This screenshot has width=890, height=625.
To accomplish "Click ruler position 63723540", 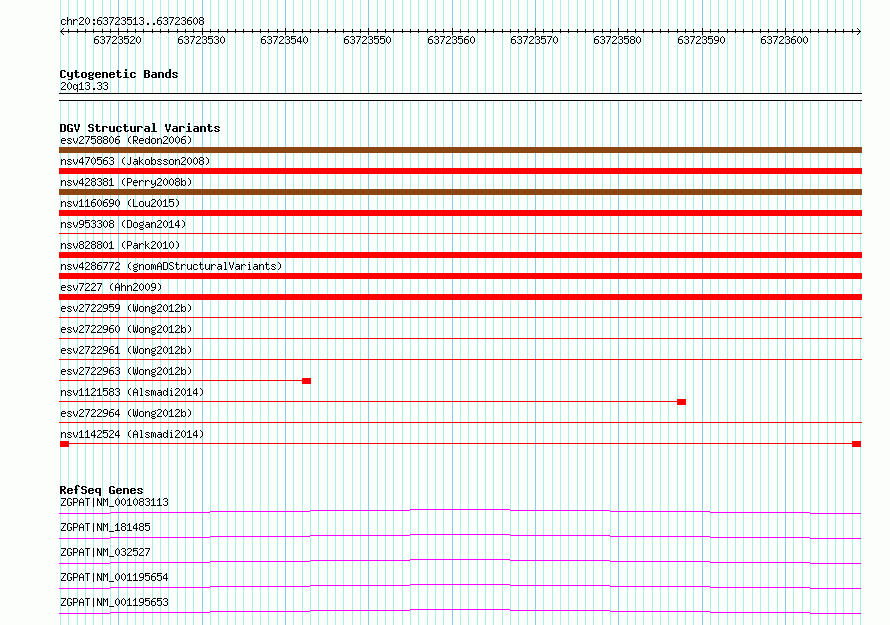I will click(284, 40).
